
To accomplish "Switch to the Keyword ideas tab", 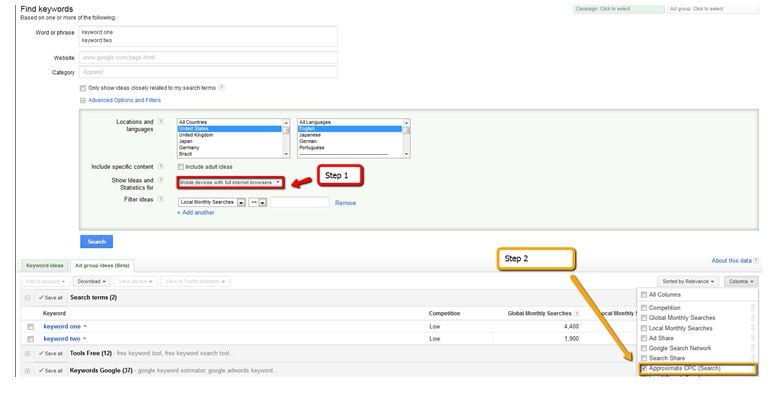I will pos(45,265).
